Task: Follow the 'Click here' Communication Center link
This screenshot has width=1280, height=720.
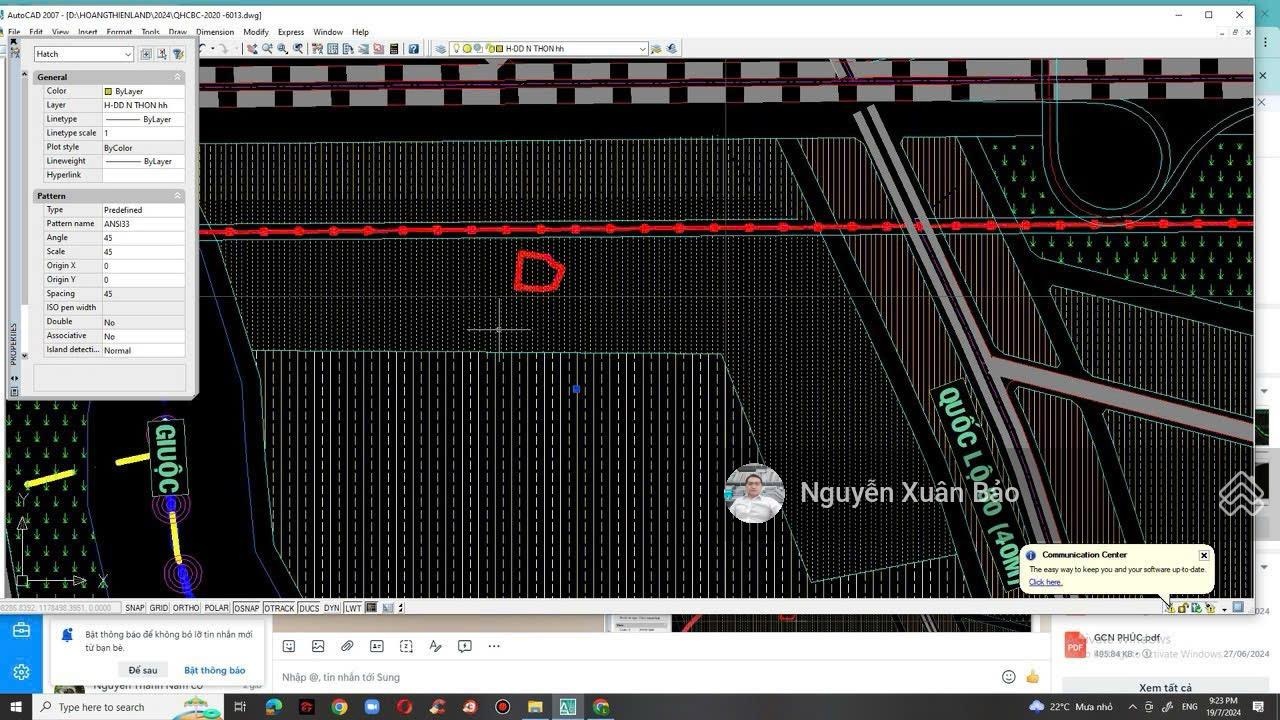Action: [x=1045, y=582]
